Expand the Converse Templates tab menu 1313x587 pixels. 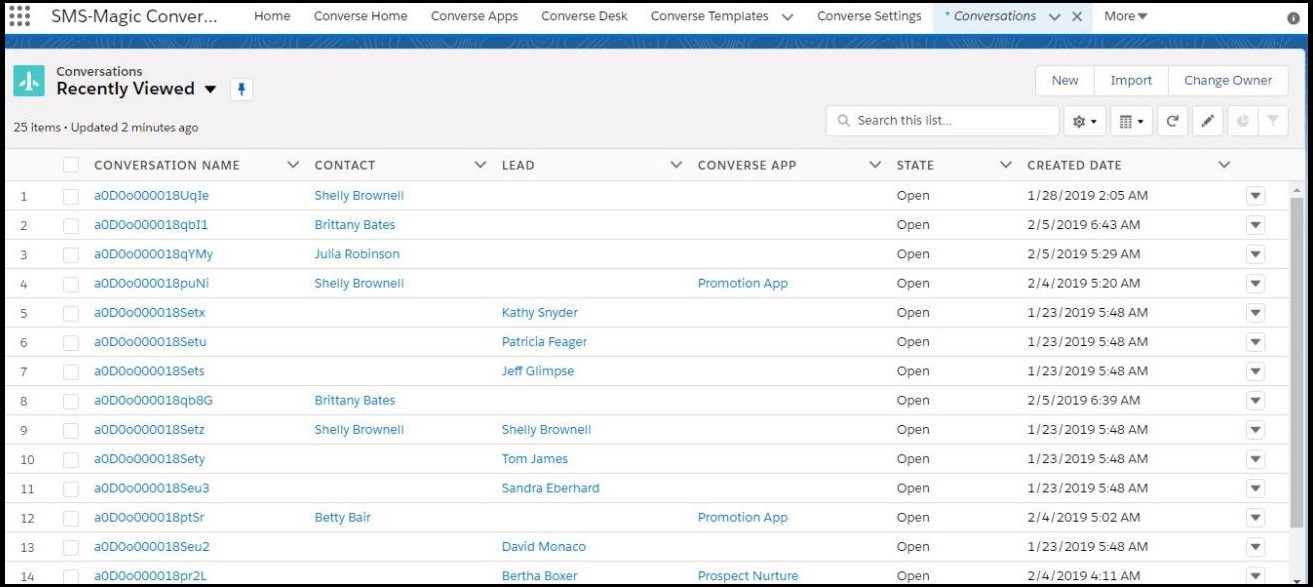(x=788, y=17)
